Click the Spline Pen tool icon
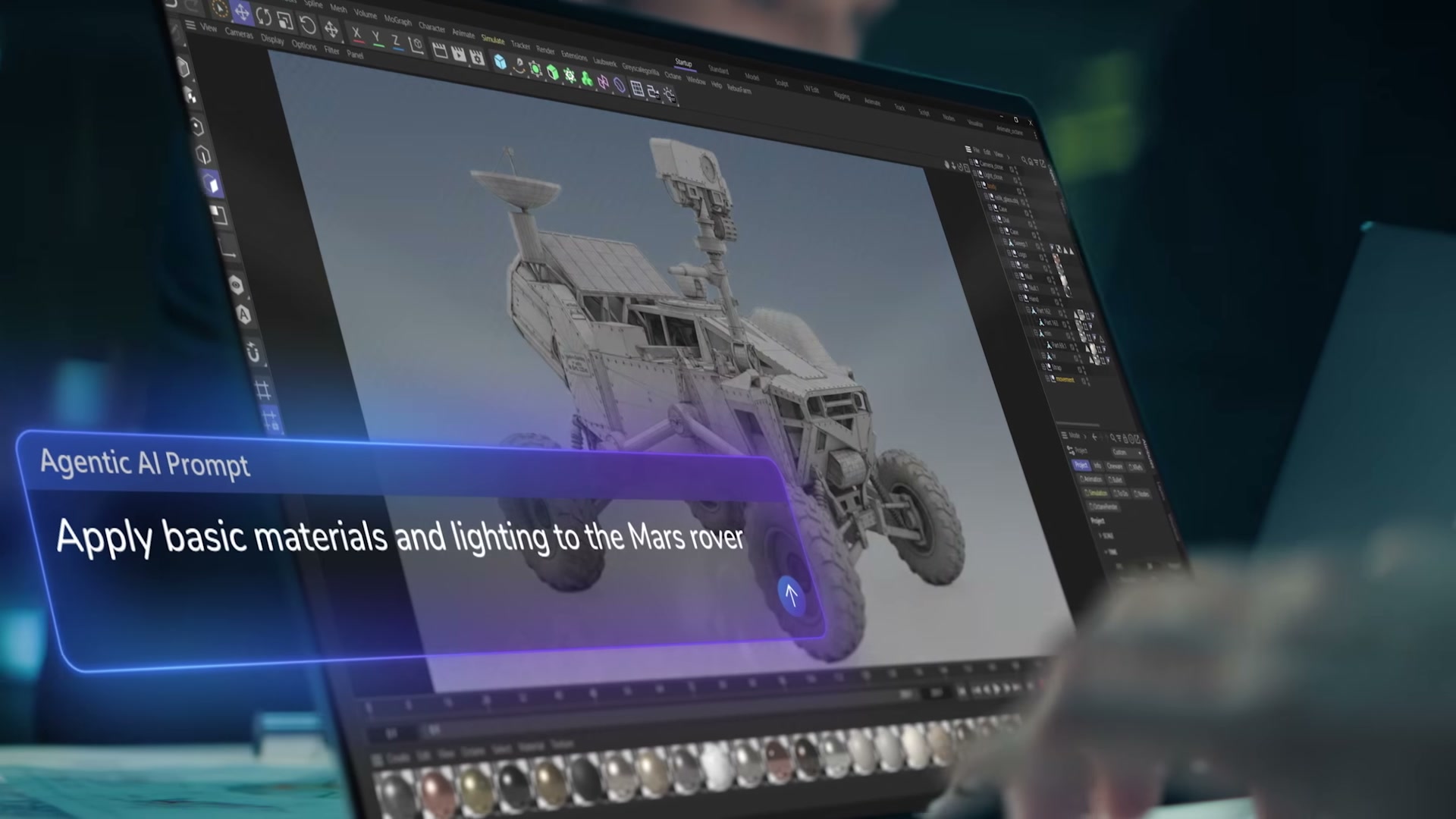 pos(518,66)
